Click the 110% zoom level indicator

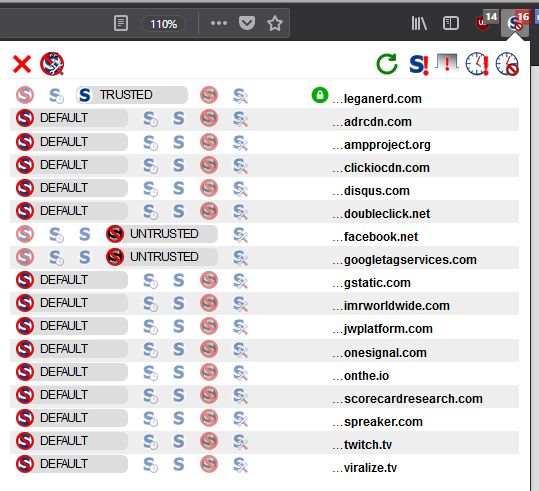164,24
